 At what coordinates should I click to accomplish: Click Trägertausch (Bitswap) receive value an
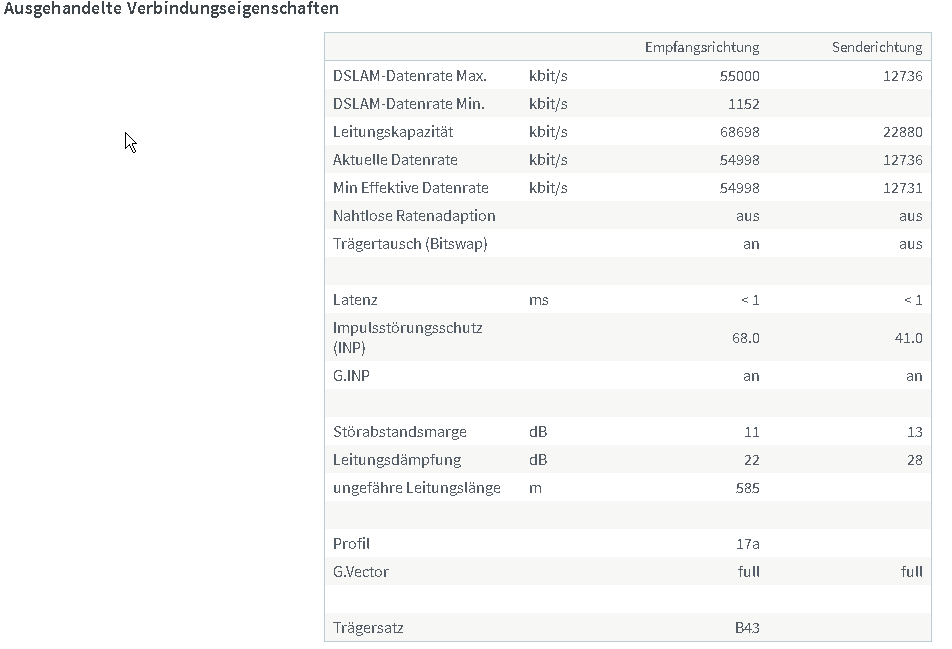click(x=751, y=244)
